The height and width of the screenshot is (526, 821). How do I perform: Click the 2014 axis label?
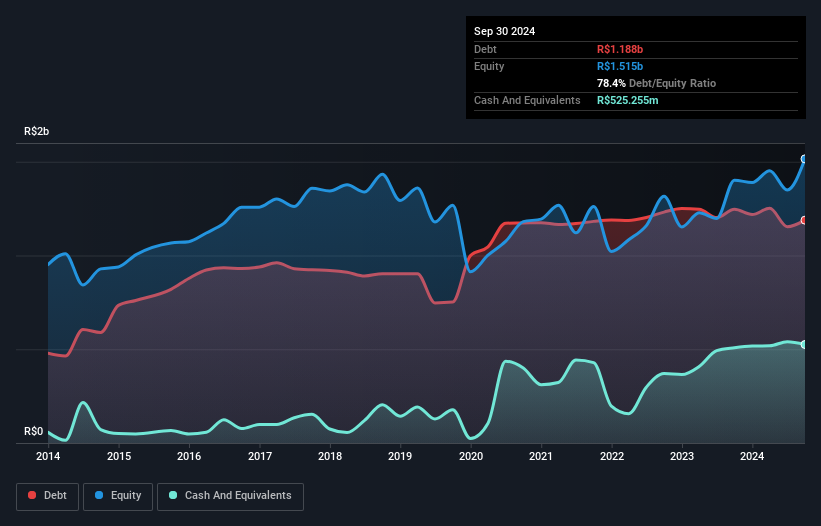point(48,456)
